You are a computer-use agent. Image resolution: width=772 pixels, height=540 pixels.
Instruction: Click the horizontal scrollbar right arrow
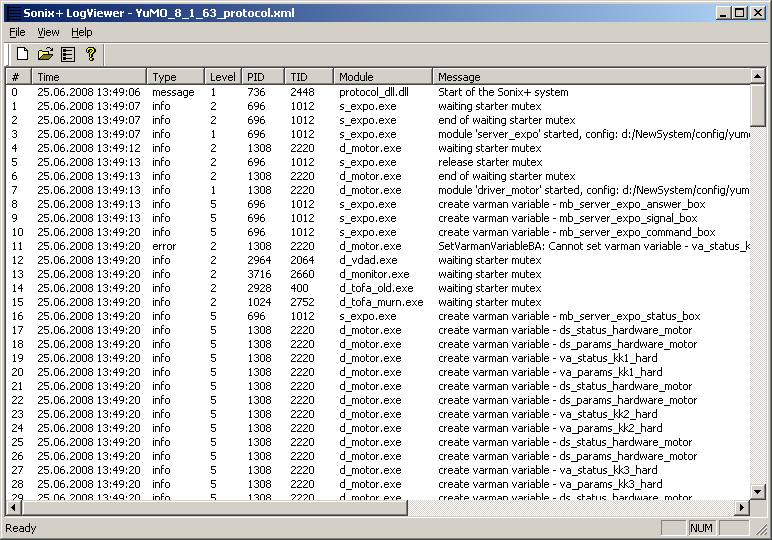(x=742, y=508)
